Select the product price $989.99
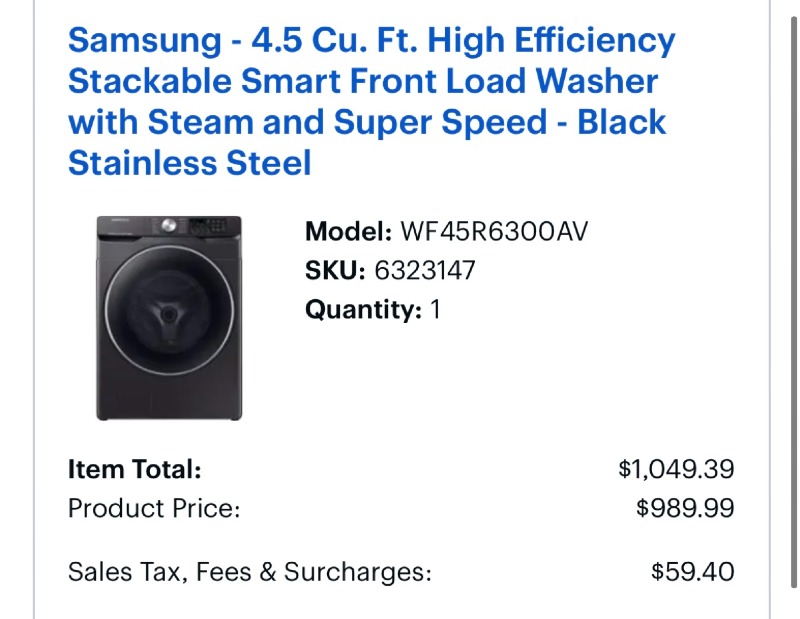Image resolution: width=800 pixels, height=619 pixels. pos(685,508)
